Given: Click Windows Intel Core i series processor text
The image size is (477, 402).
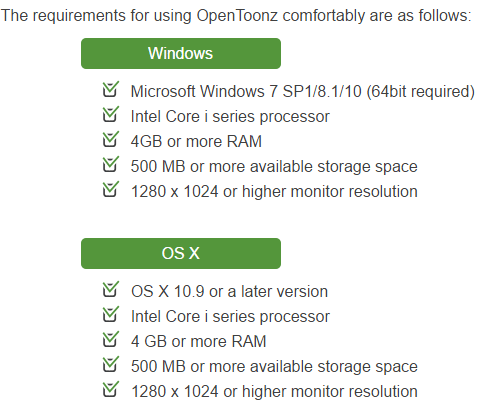Looking at the screenshot, I should 230,117.
